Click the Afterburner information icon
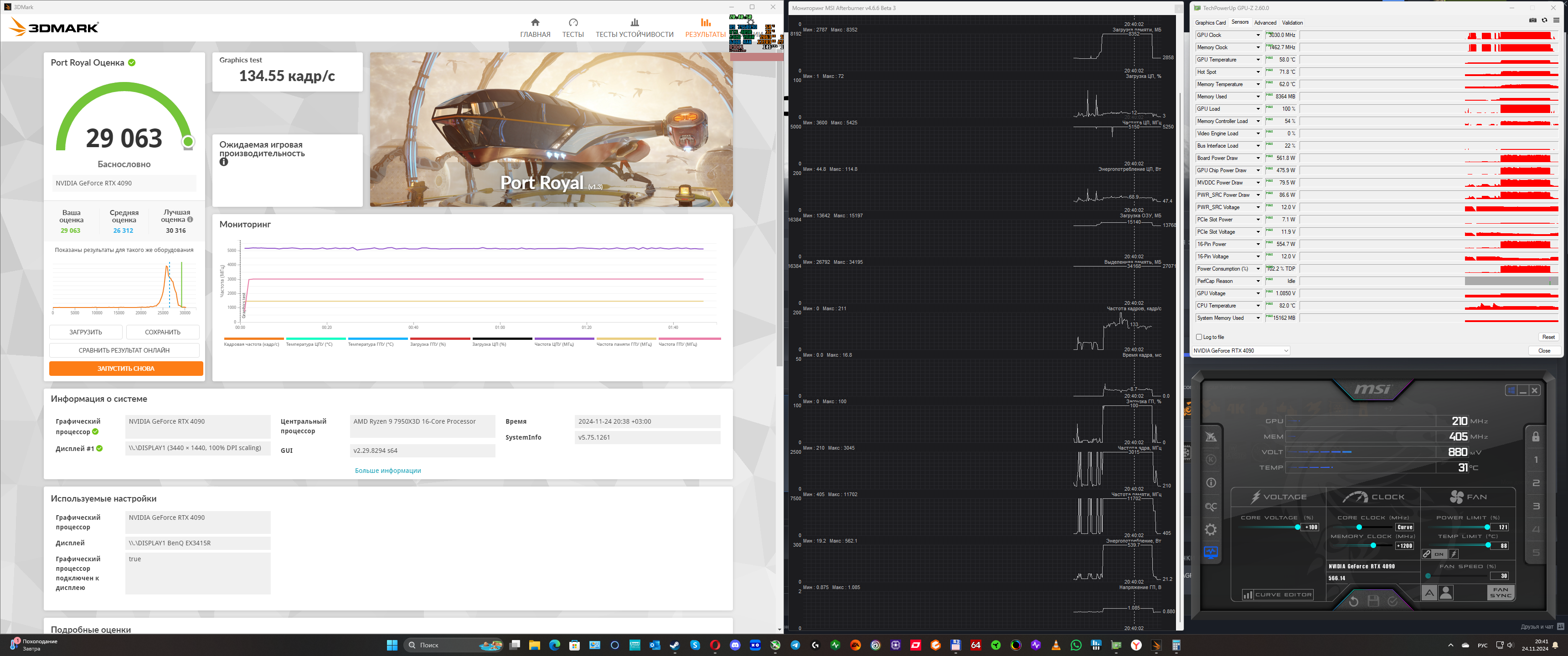Image resolution: width=1568 pixels, height=656 pixels. coord(1211,482)
